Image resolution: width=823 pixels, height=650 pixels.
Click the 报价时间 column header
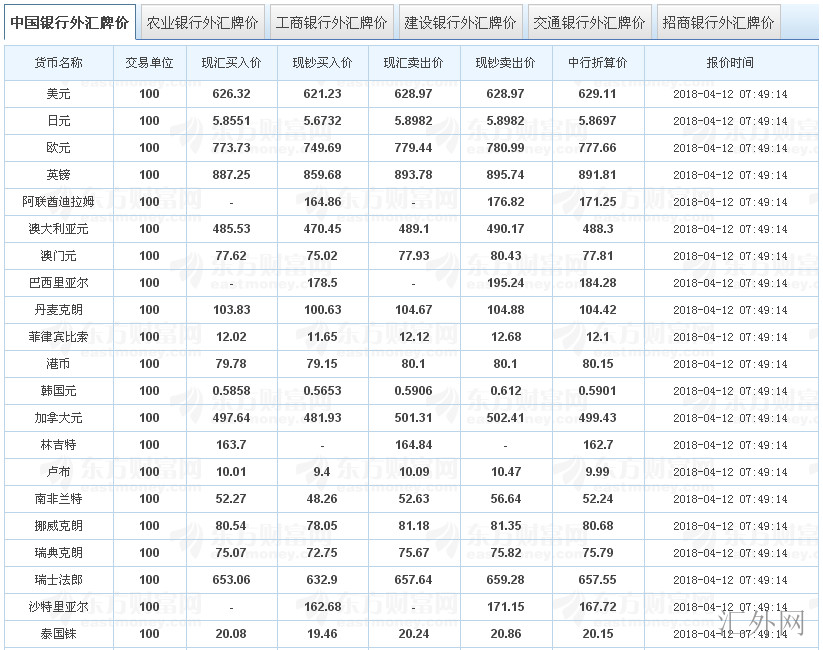(x=731, y=63)
